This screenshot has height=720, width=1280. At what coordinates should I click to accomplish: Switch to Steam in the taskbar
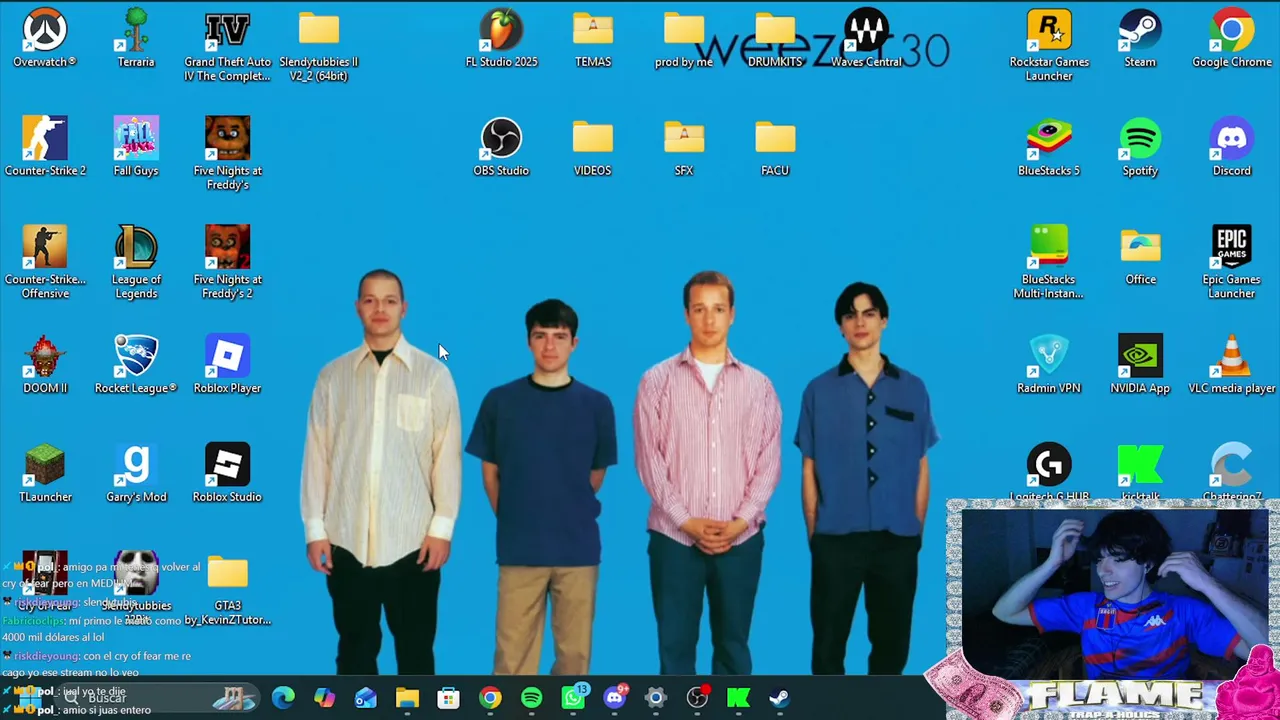(x=780, y=698)
